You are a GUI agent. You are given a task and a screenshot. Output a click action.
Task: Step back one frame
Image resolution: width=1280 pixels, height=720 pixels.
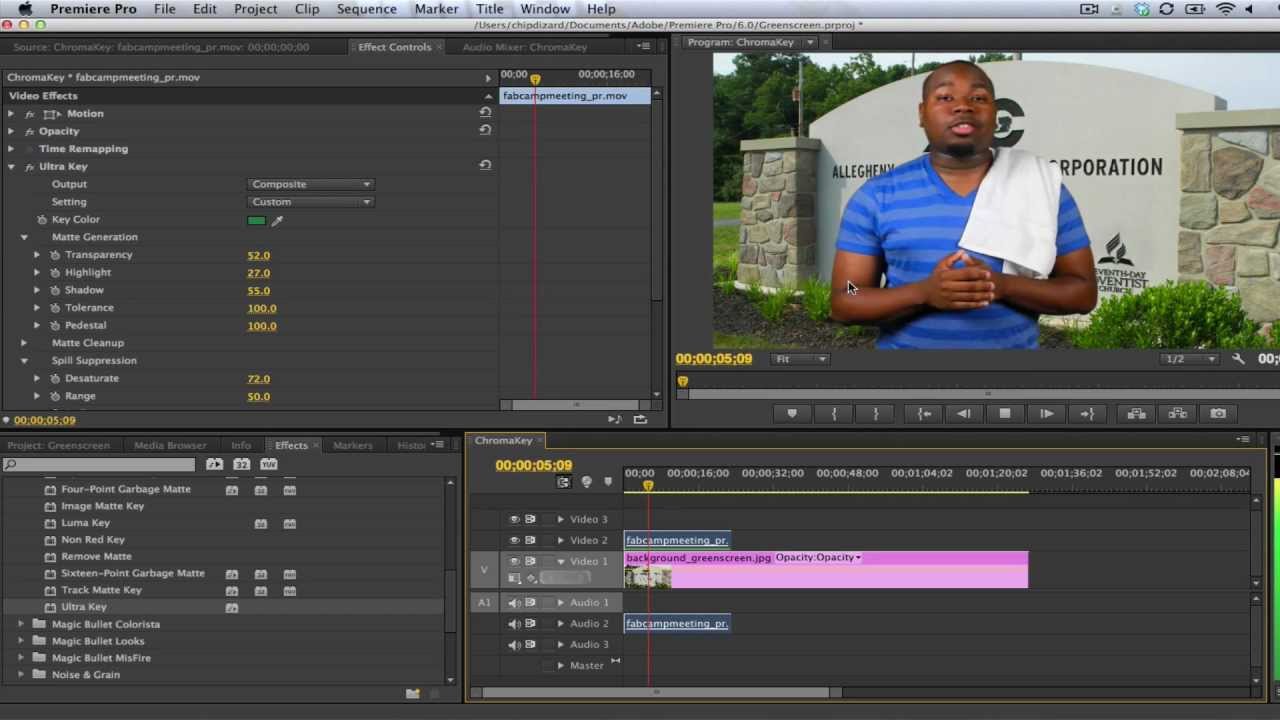(x=964, y=414)
